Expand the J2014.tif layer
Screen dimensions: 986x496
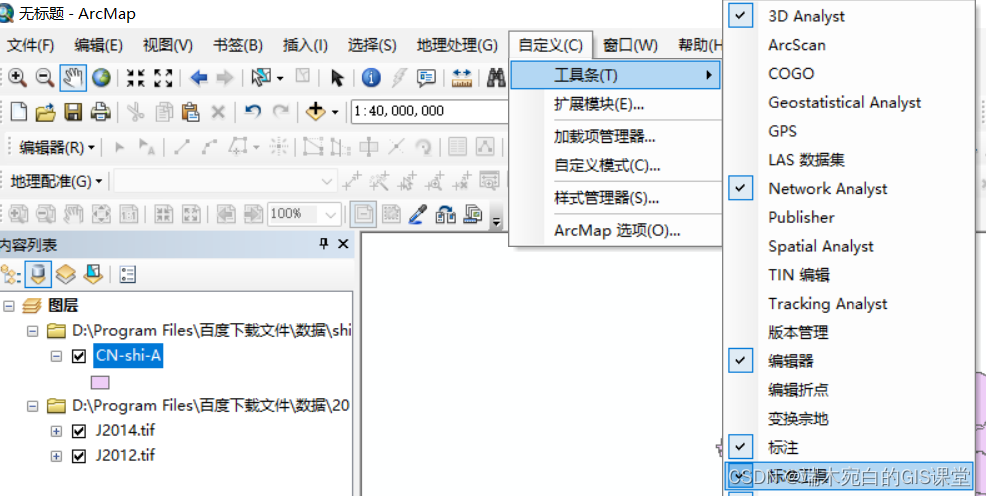(57, 432)
